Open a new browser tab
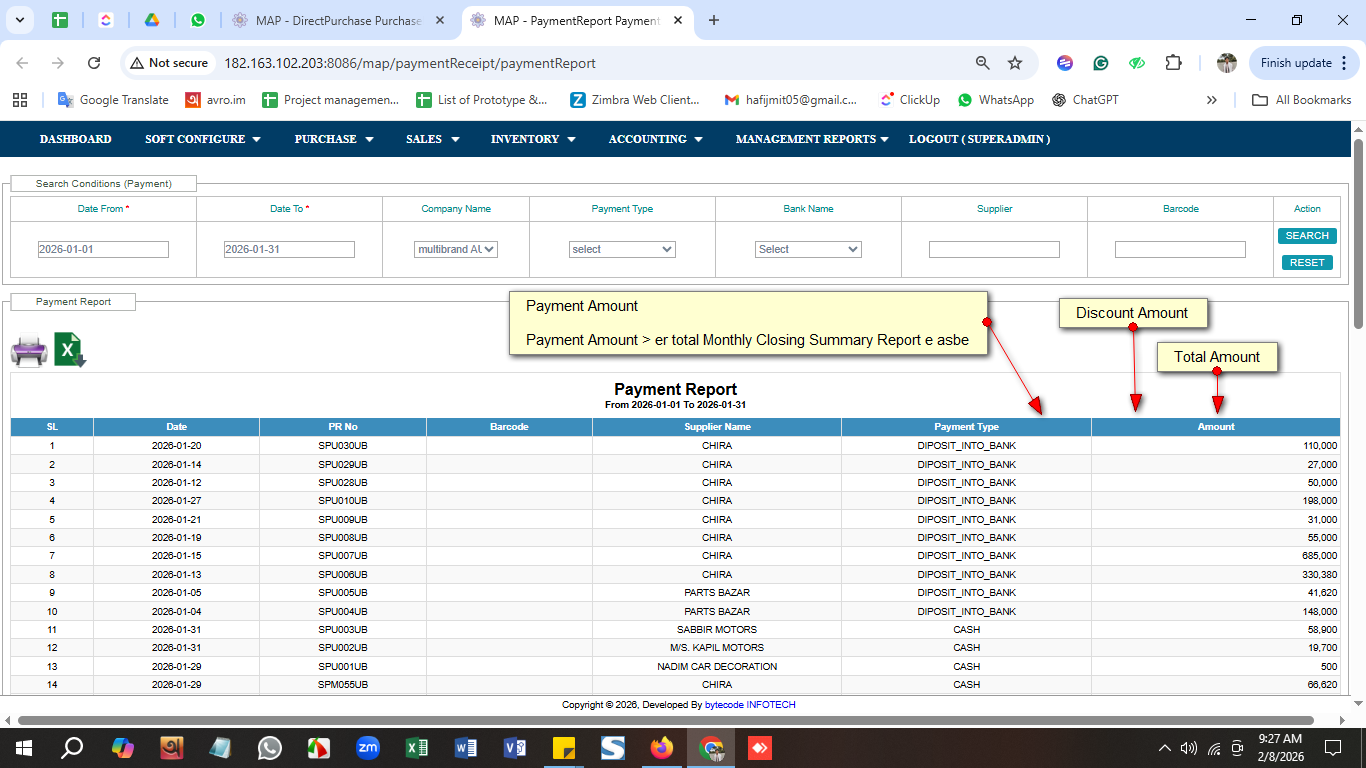 (714, 20)
